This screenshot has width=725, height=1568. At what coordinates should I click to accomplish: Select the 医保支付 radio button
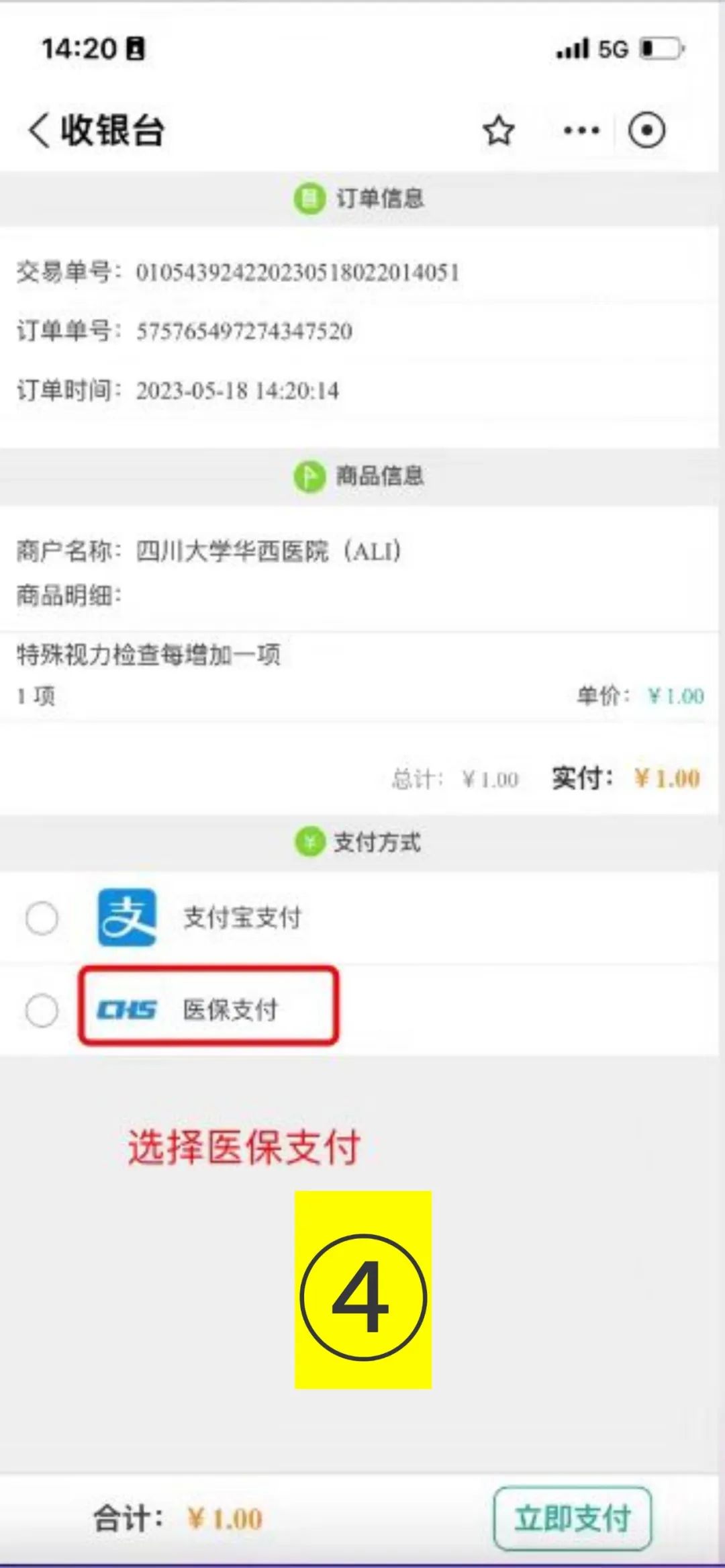(42, 1009)
